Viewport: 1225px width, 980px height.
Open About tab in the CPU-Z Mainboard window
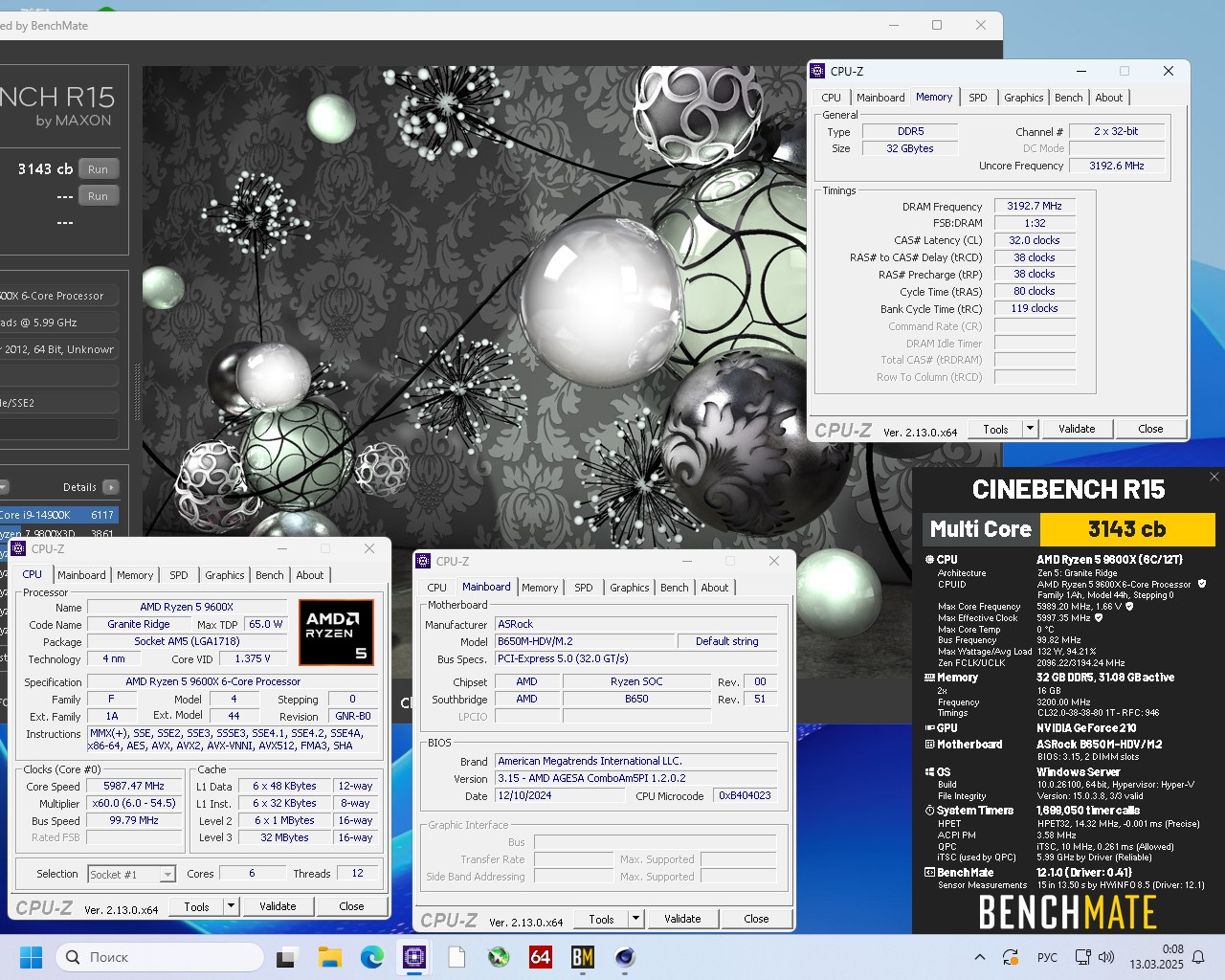[x=714, y=588]
